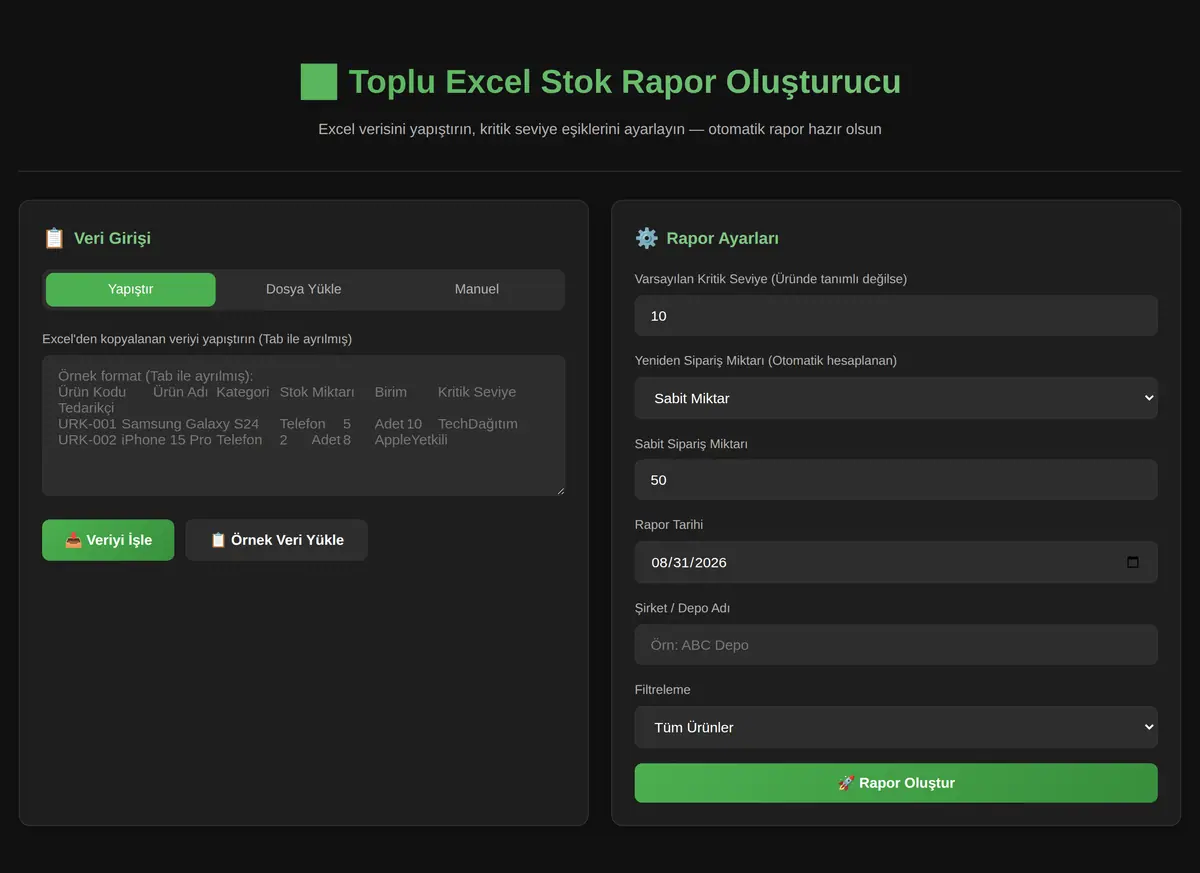This screenshot has width=1200, height=873.
Task: Click the Sabit Sipariş Miktarı label
Action: pos(691,444)
